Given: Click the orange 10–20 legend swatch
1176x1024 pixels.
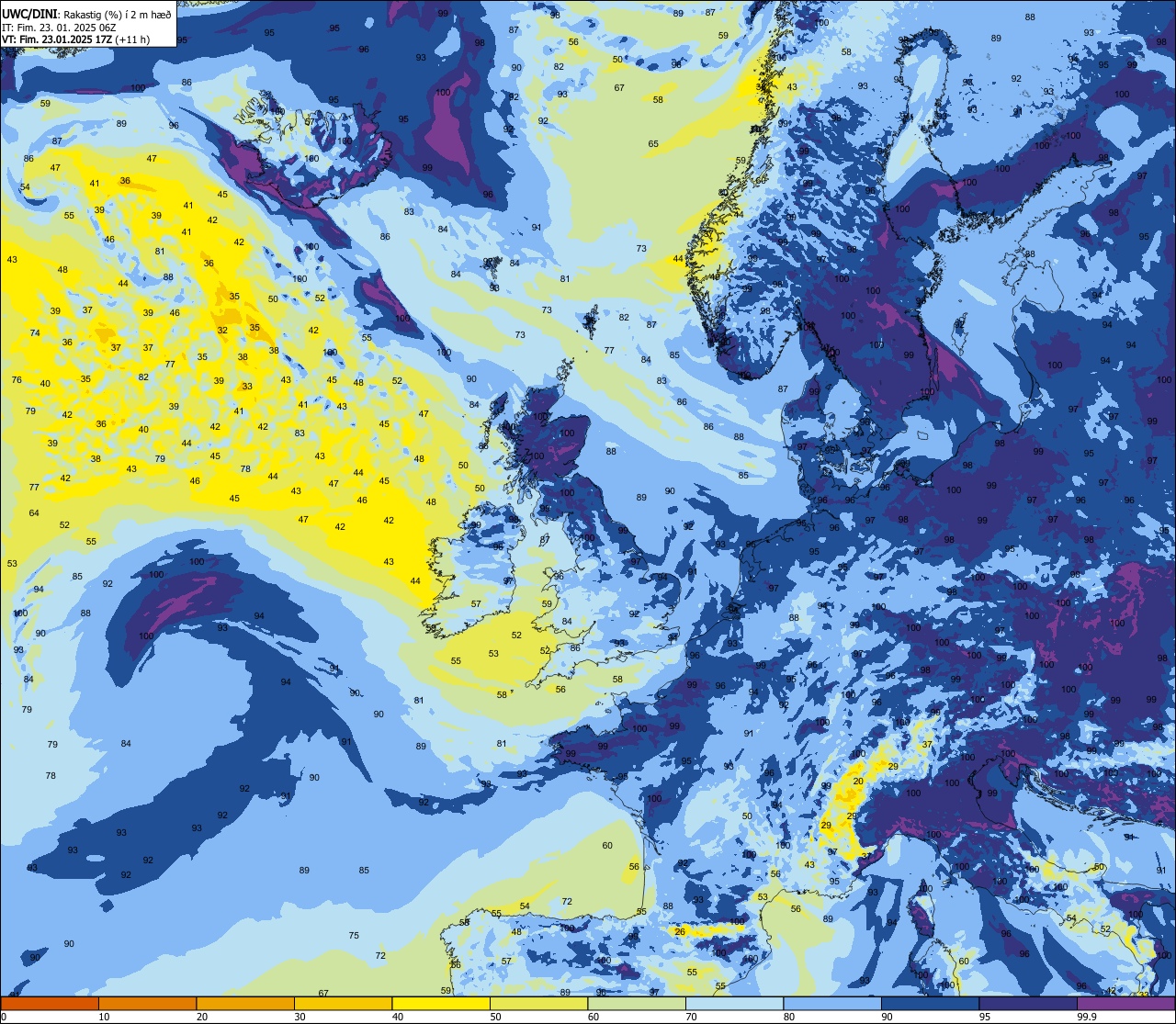Looking at the screenshot, I should (147, 1003).
